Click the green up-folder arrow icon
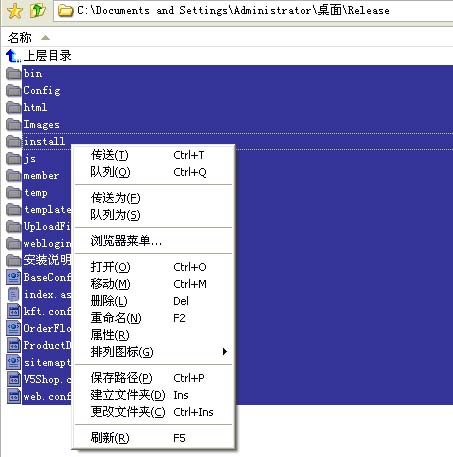This screenshot has width=453, height=457. 38,10
